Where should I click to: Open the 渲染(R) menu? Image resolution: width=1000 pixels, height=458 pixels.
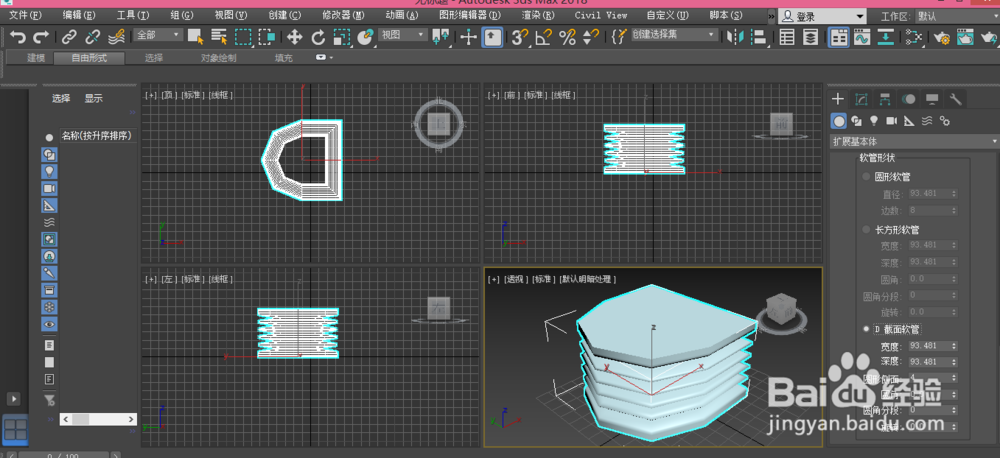pyautogui.click(x=538, y=15)
